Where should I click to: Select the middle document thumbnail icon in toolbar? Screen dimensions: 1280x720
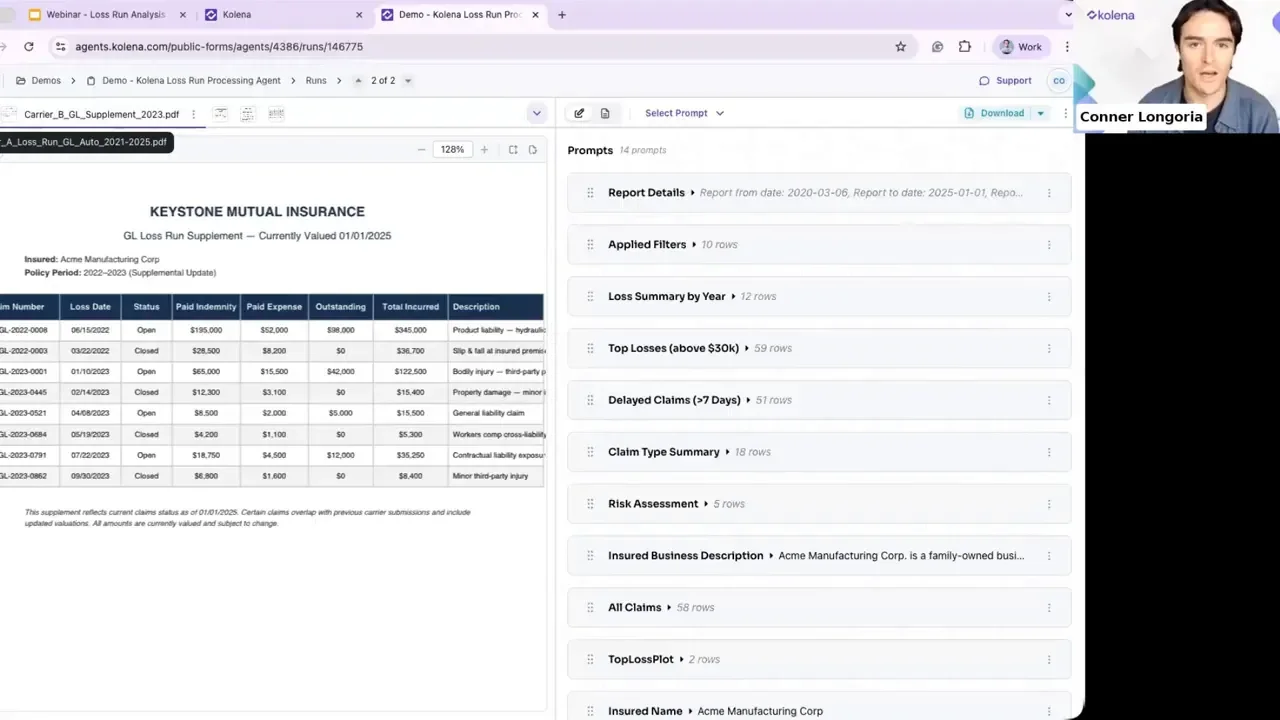(247, 113)
